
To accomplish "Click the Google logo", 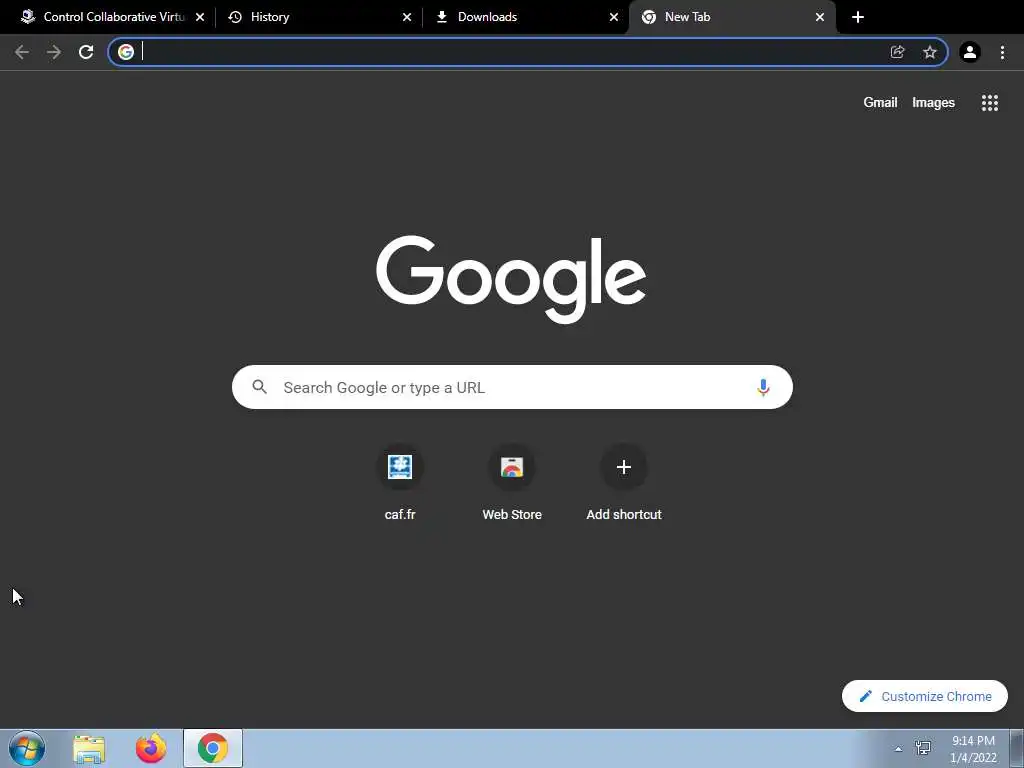I will 511,280.
